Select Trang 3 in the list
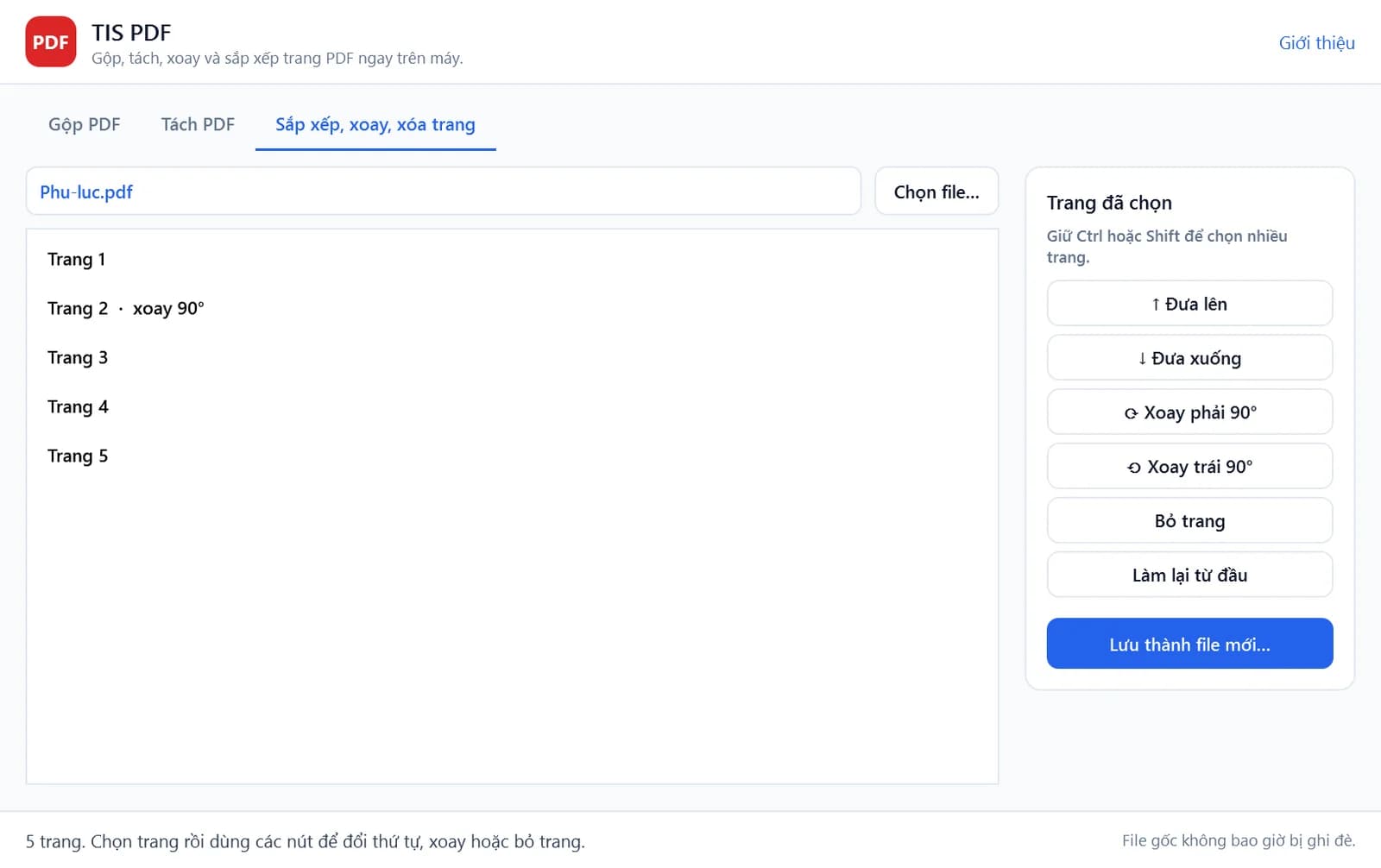Viewport: 1381px width, 868px height. click(512, 358)
